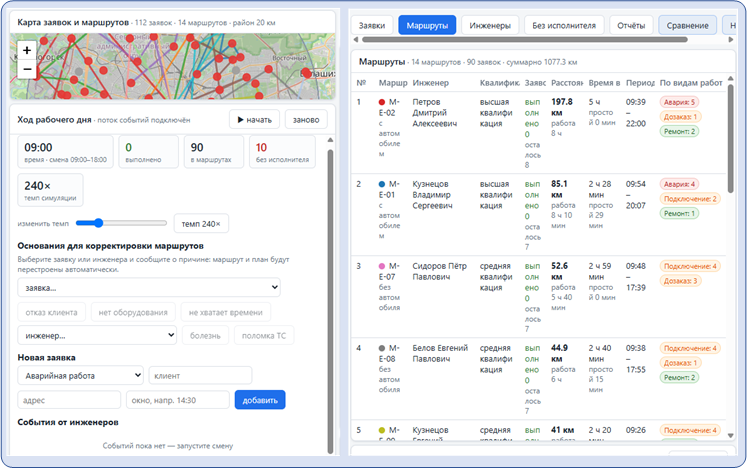The image size is (747, 468).
Task: Click the simulation tempo slider
Action: (121, 223)
